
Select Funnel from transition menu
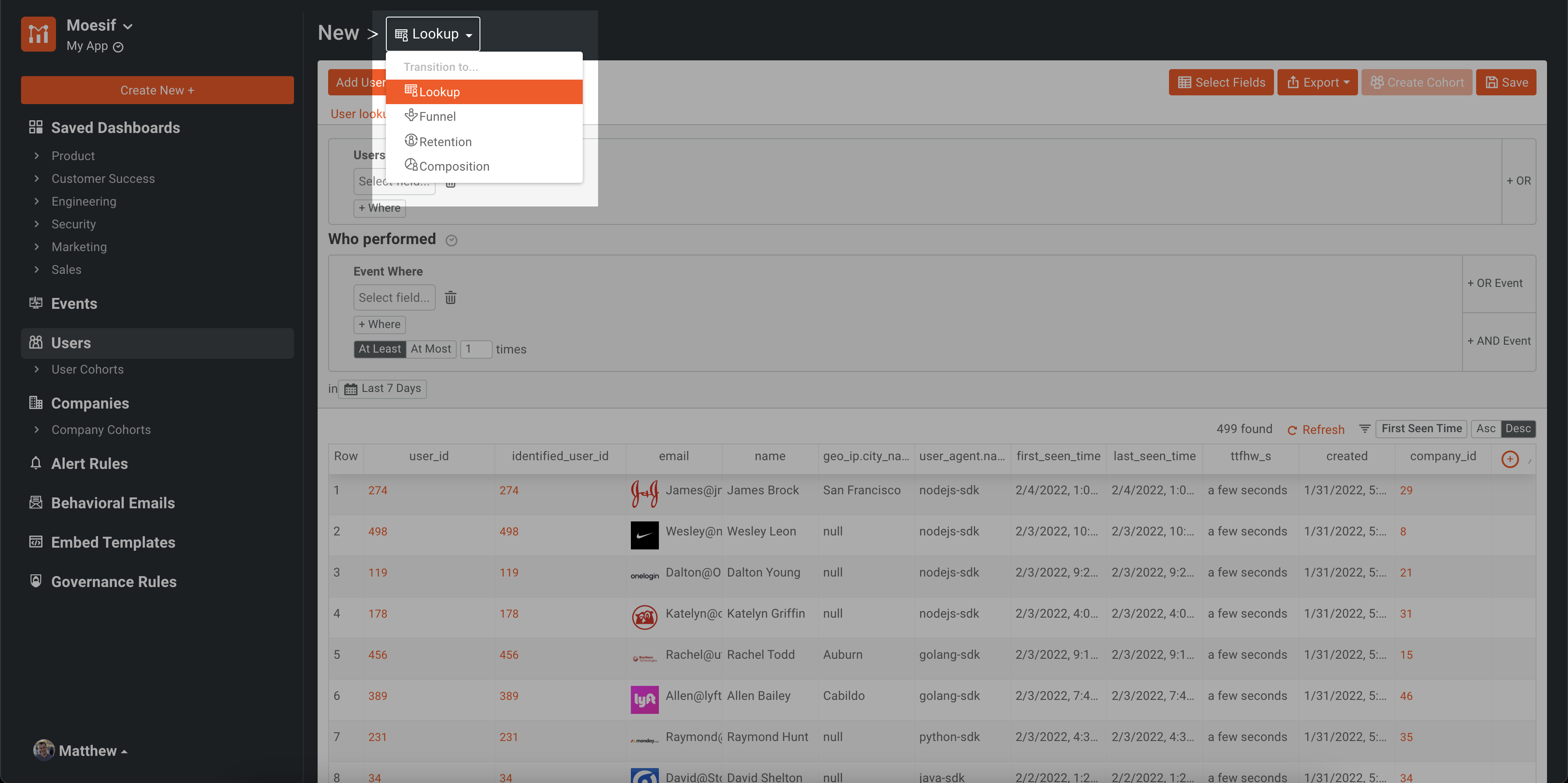(x=437, y=116)
